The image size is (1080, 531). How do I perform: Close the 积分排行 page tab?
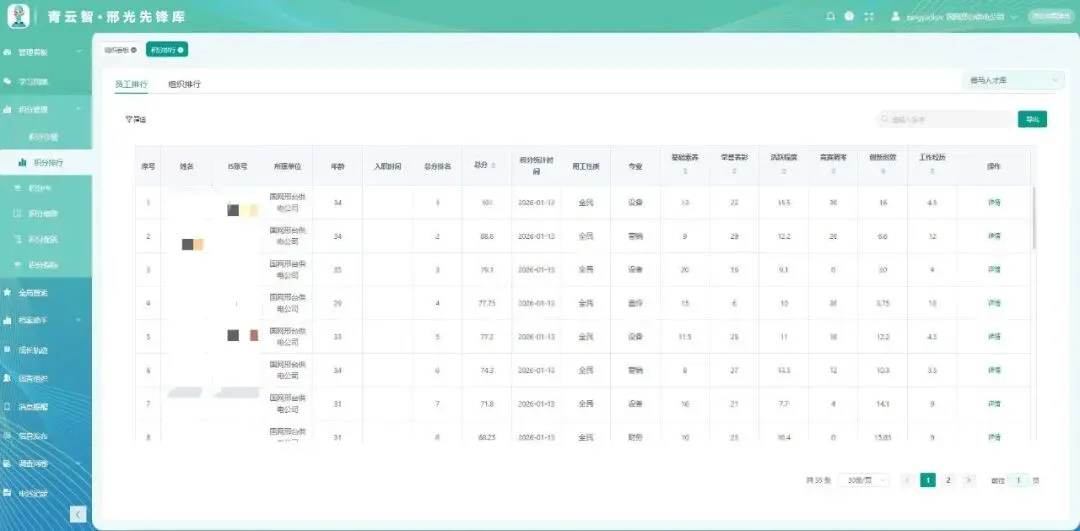click(x=180, y=50)
